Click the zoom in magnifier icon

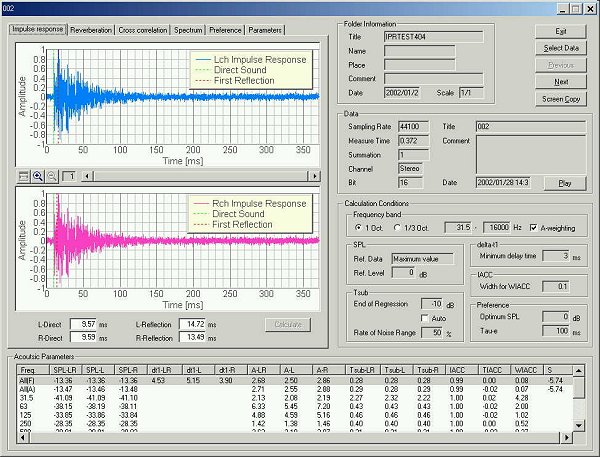click(37, 175)
